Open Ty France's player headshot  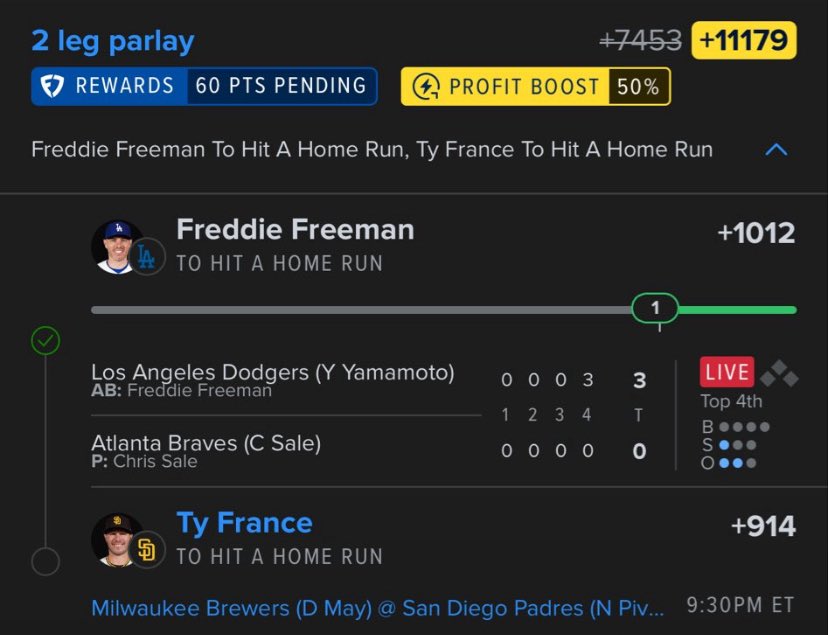tap(116, 539)
